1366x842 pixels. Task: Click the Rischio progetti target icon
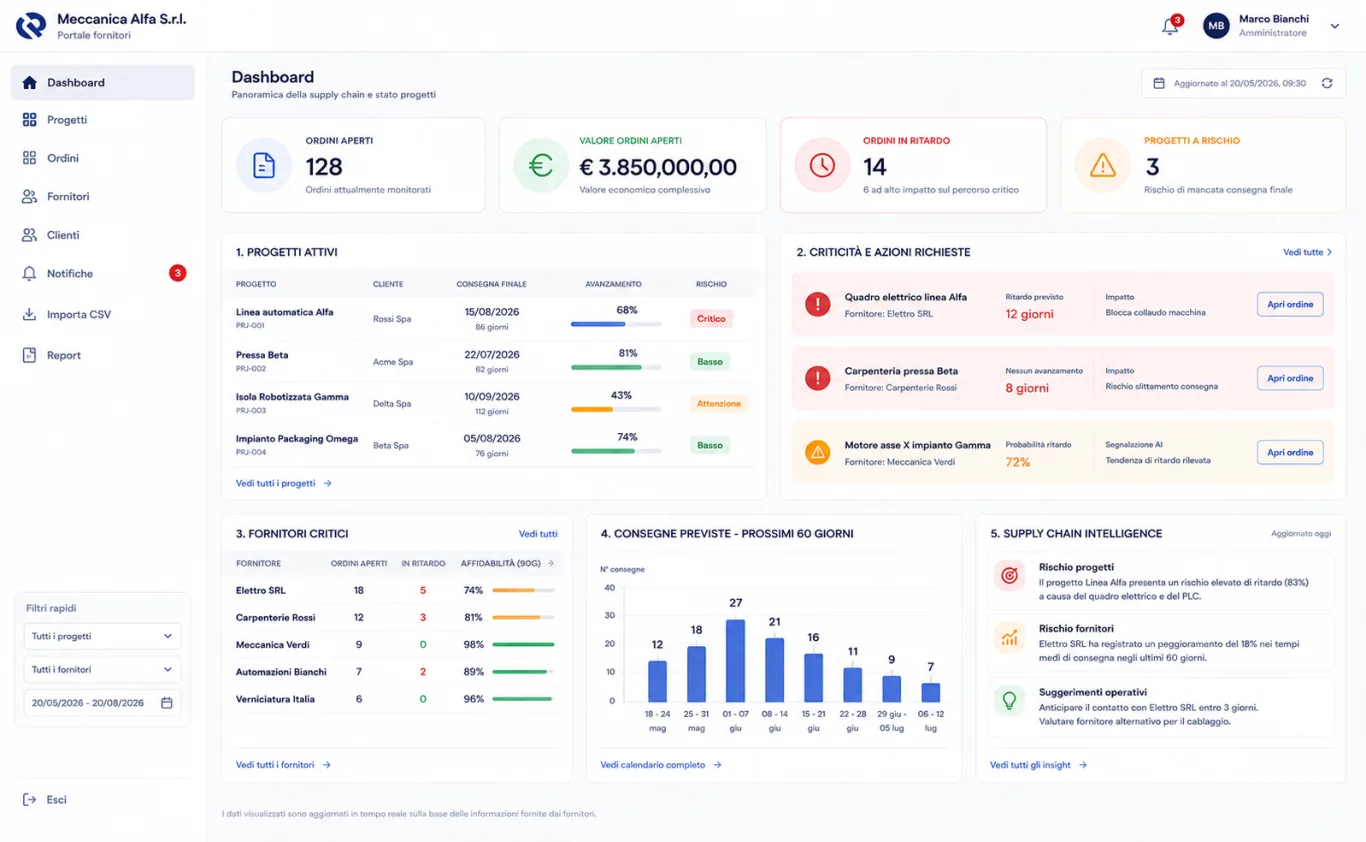1009,575
